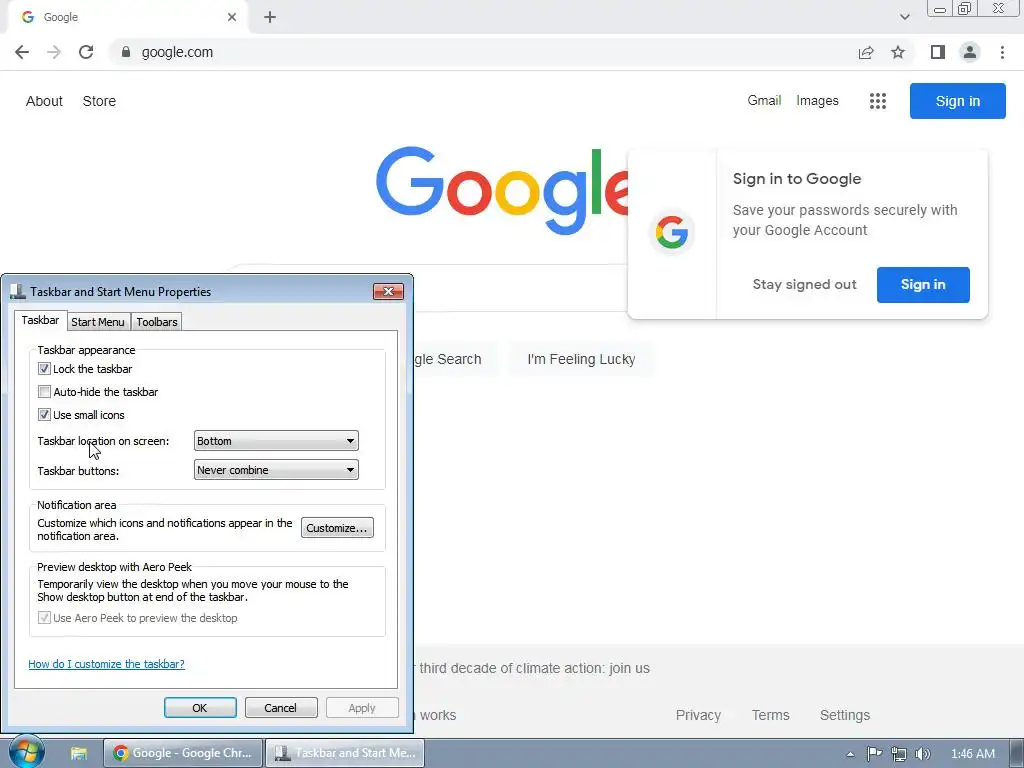View site info via lock icon
This screenshot has height=768, width=1024.
pyautogui.click(x=126, y=52)
